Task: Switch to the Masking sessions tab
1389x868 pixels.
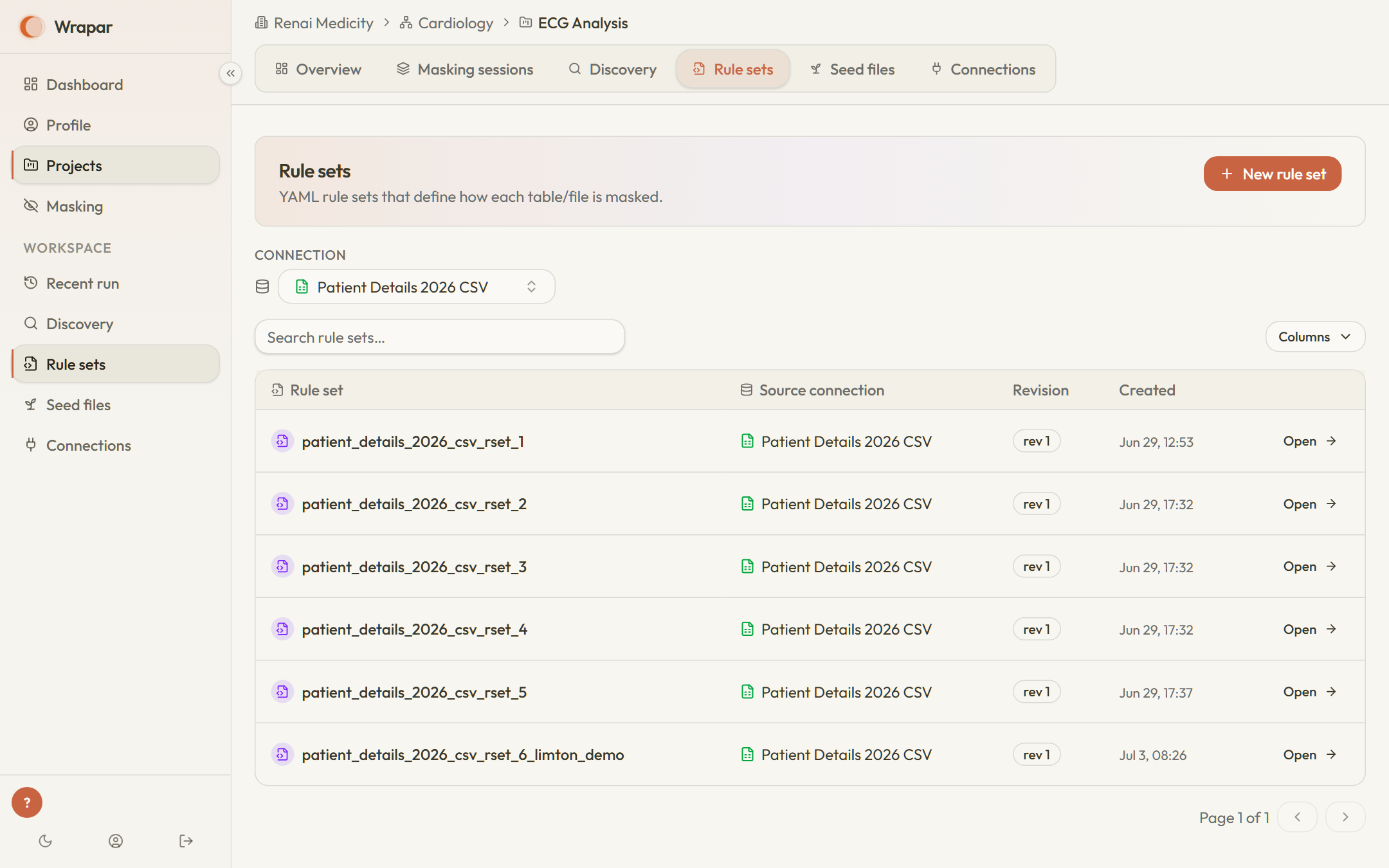Action: tap(465, 69)
